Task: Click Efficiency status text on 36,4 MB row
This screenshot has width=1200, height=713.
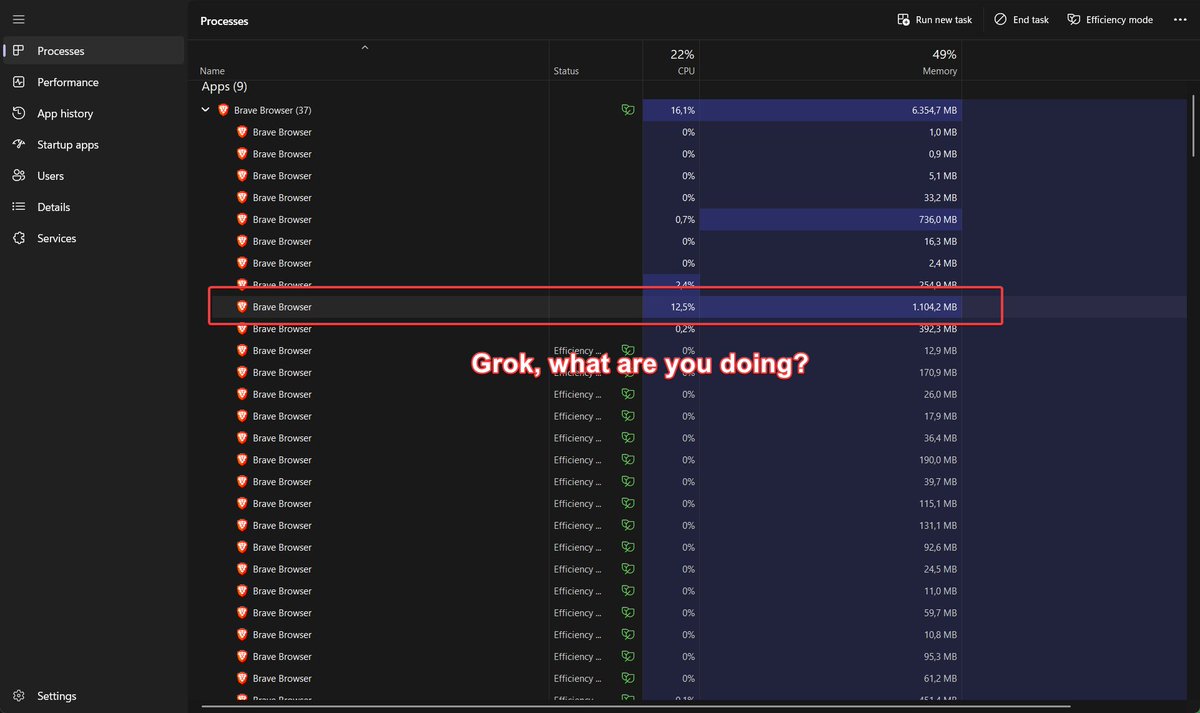Action: 578,438
